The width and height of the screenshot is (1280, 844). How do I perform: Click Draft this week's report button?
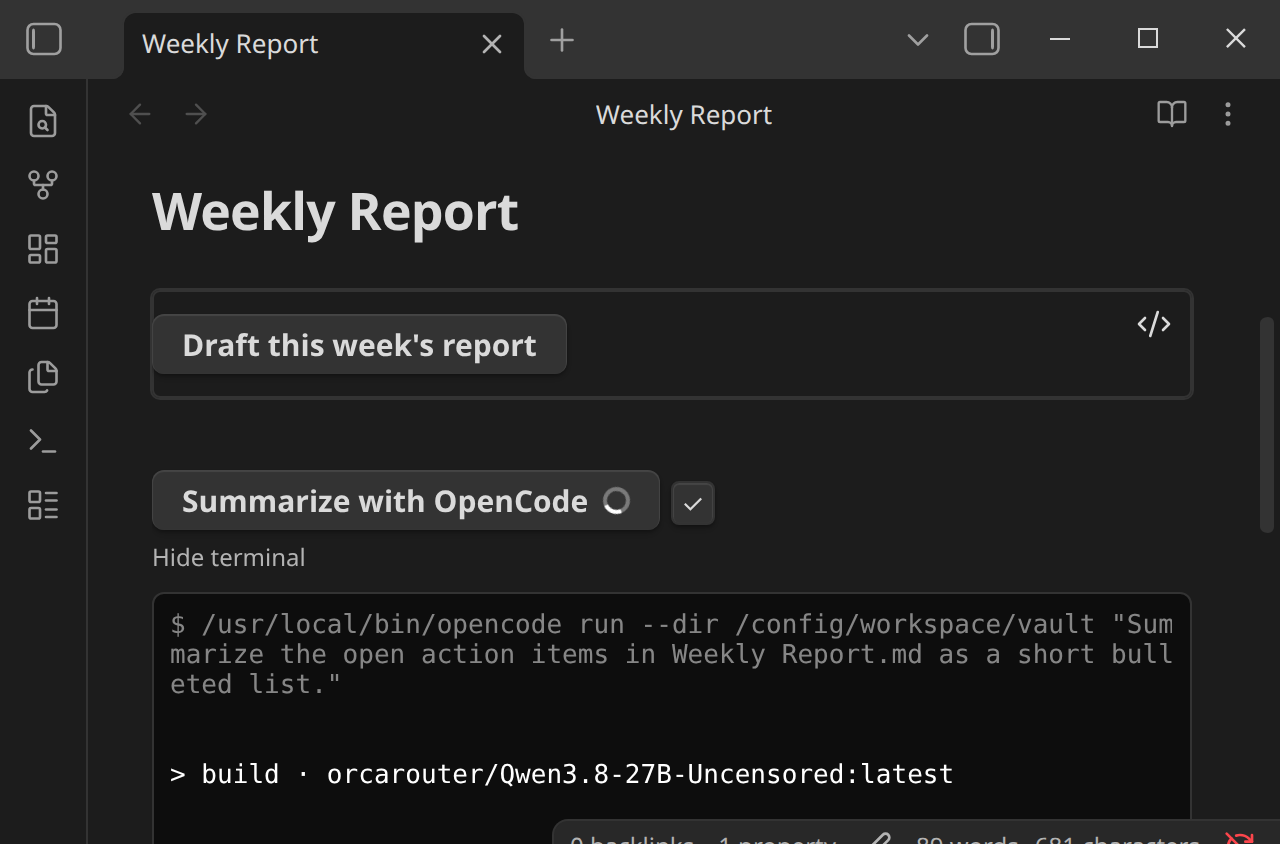click(360, 345)
